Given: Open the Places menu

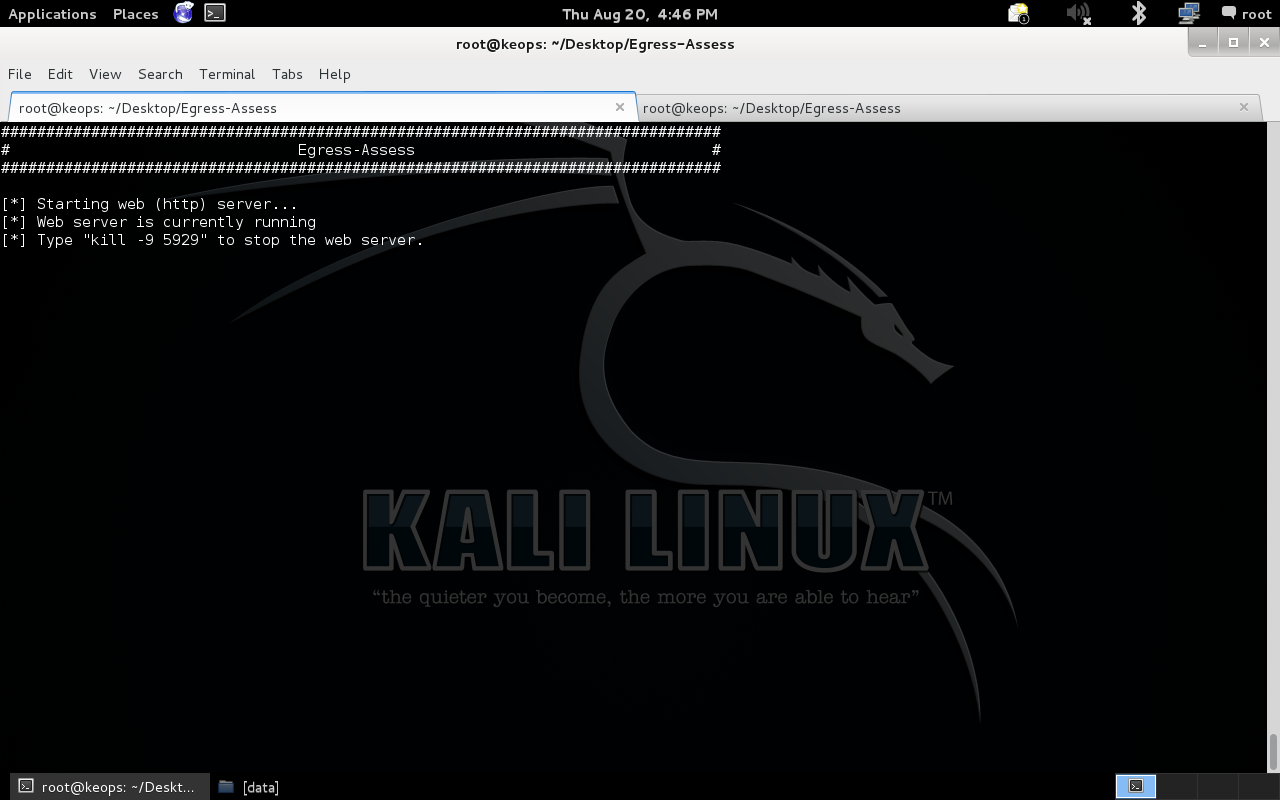Looking at the screenshot, I should coord(136,14).
